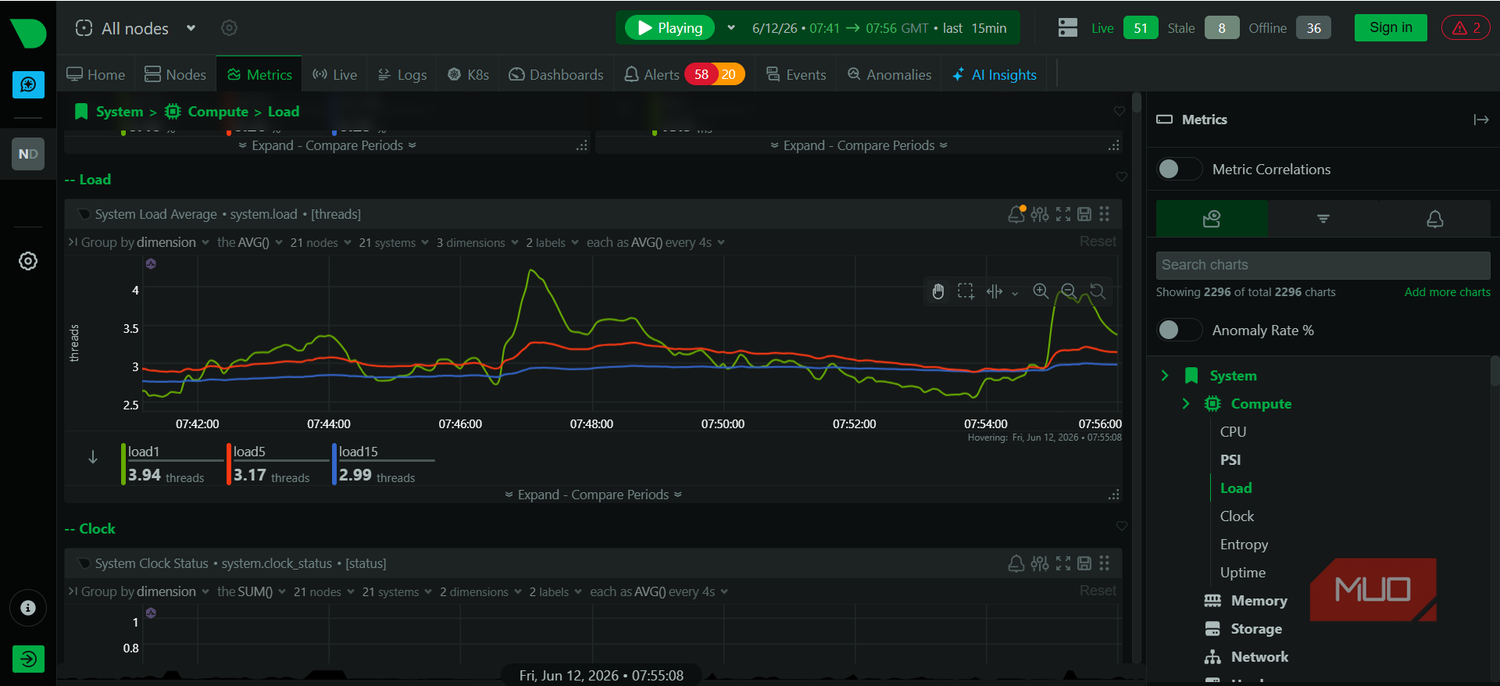The height and width of the screenshot is (686, 1500).
Task: Select PSI in the metrics tree
Action: click(x=1230, y=460)
